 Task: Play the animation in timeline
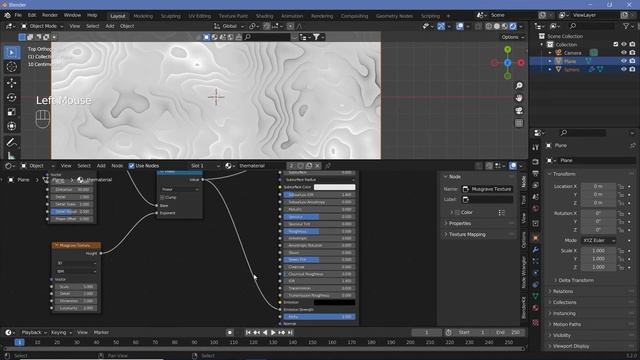273,333
